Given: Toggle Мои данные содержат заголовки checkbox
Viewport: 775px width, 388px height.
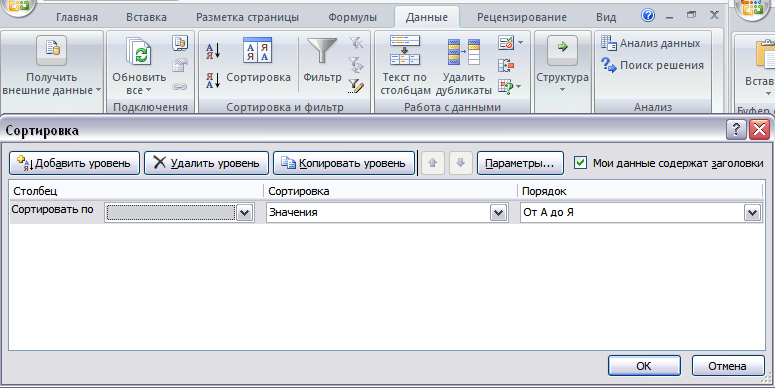Looking at the screenshot, I should tap(581, 163).
